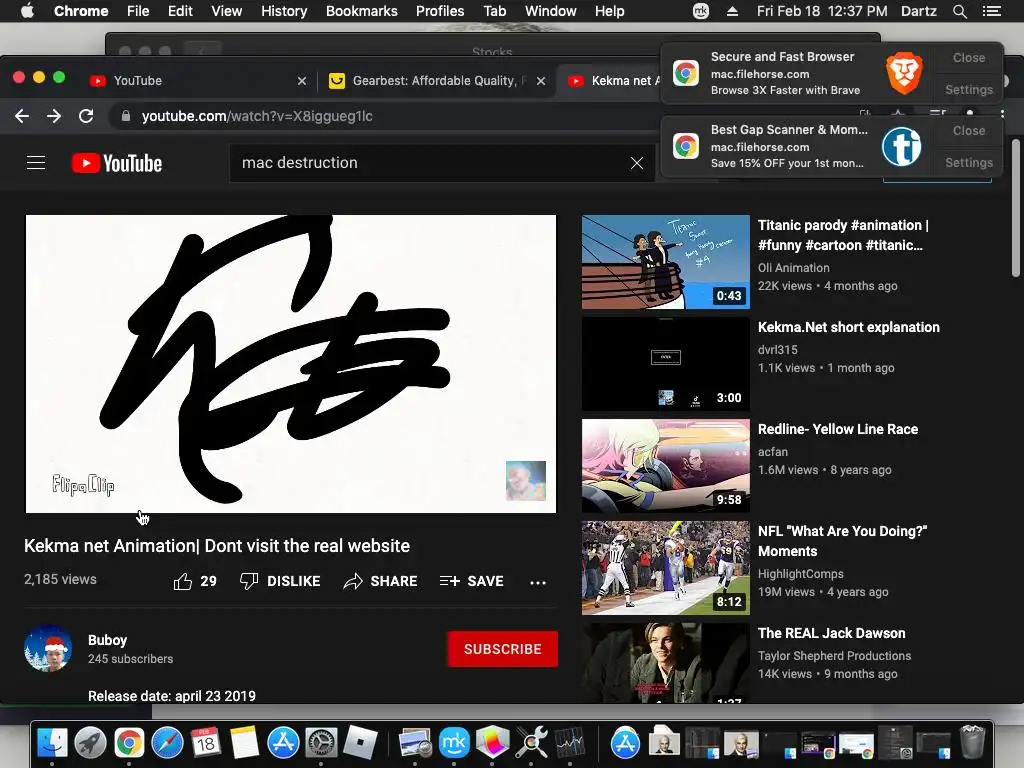Open the File menu
Viewport: 1024px width, 768px height.
click(138, 11)
